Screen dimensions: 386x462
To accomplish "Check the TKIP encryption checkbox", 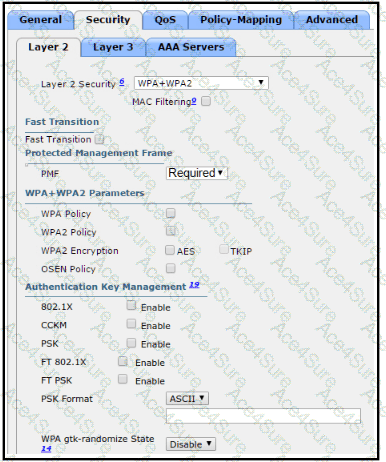I will click(224, 249).
